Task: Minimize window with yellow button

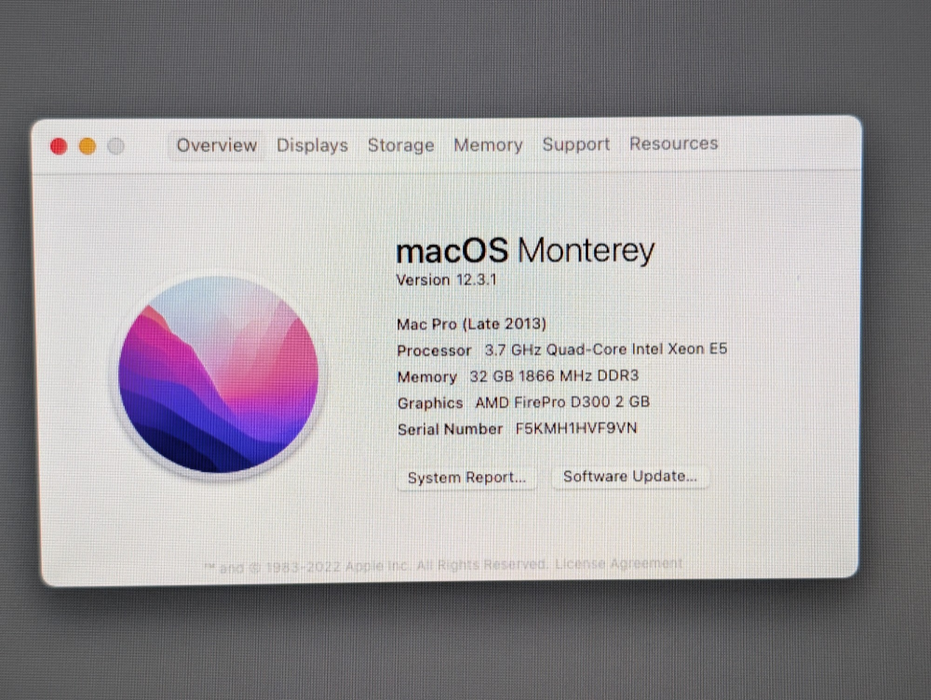Action: [87, 146]
